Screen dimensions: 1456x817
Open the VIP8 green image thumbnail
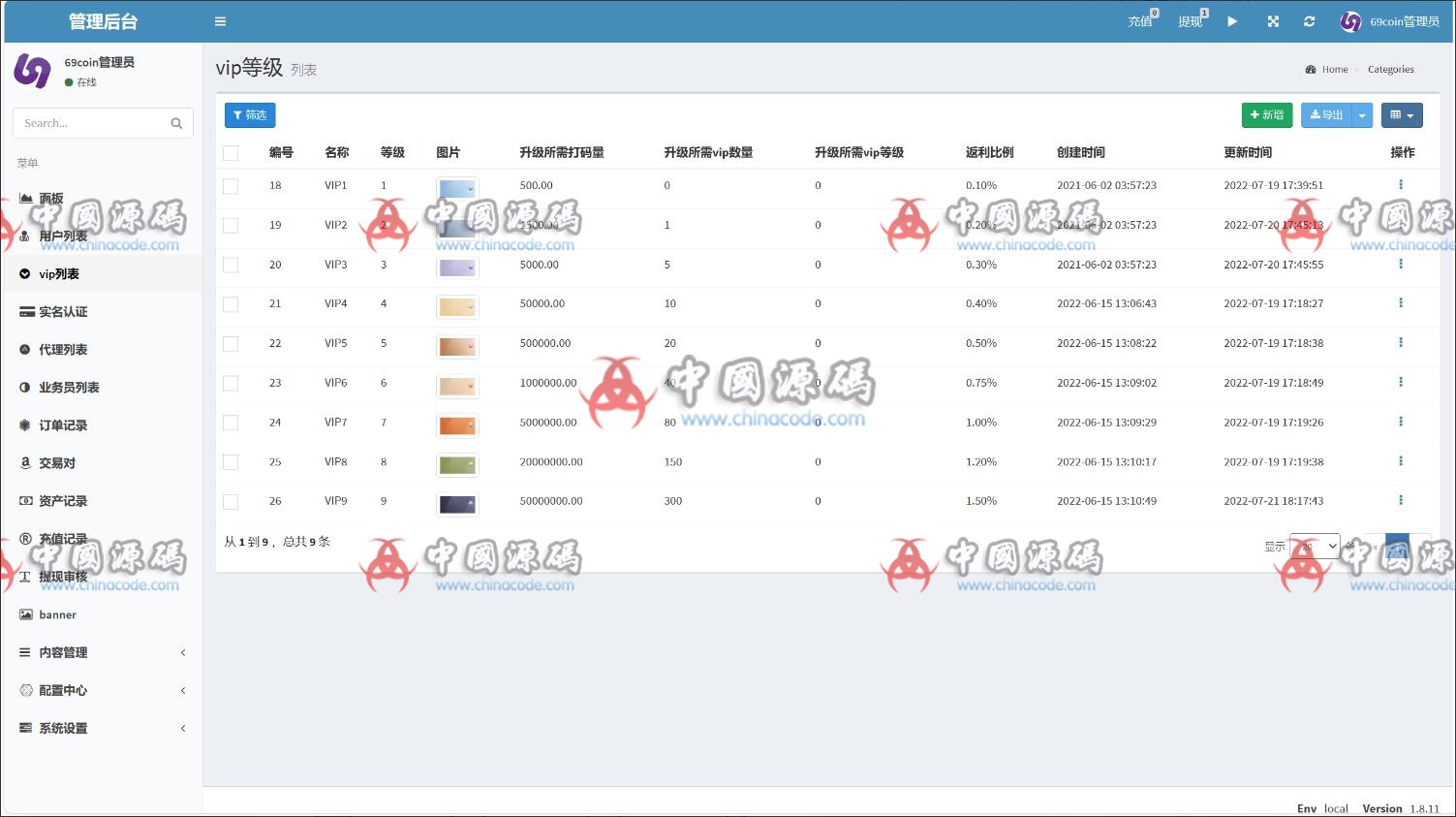point(456,465)
